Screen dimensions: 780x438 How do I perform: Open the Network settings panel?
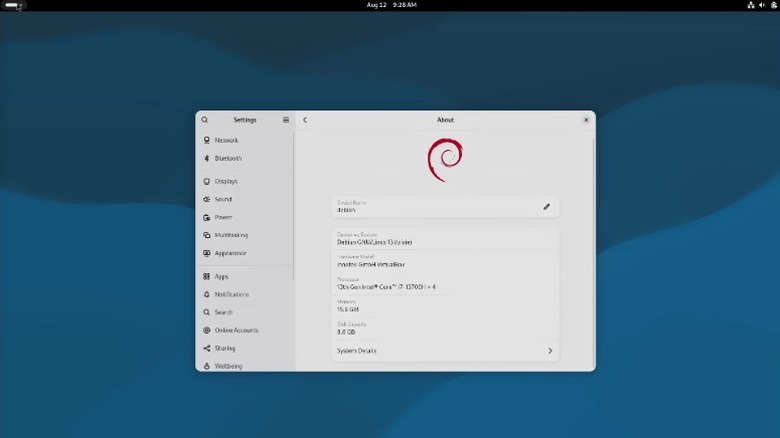point(244,140)
